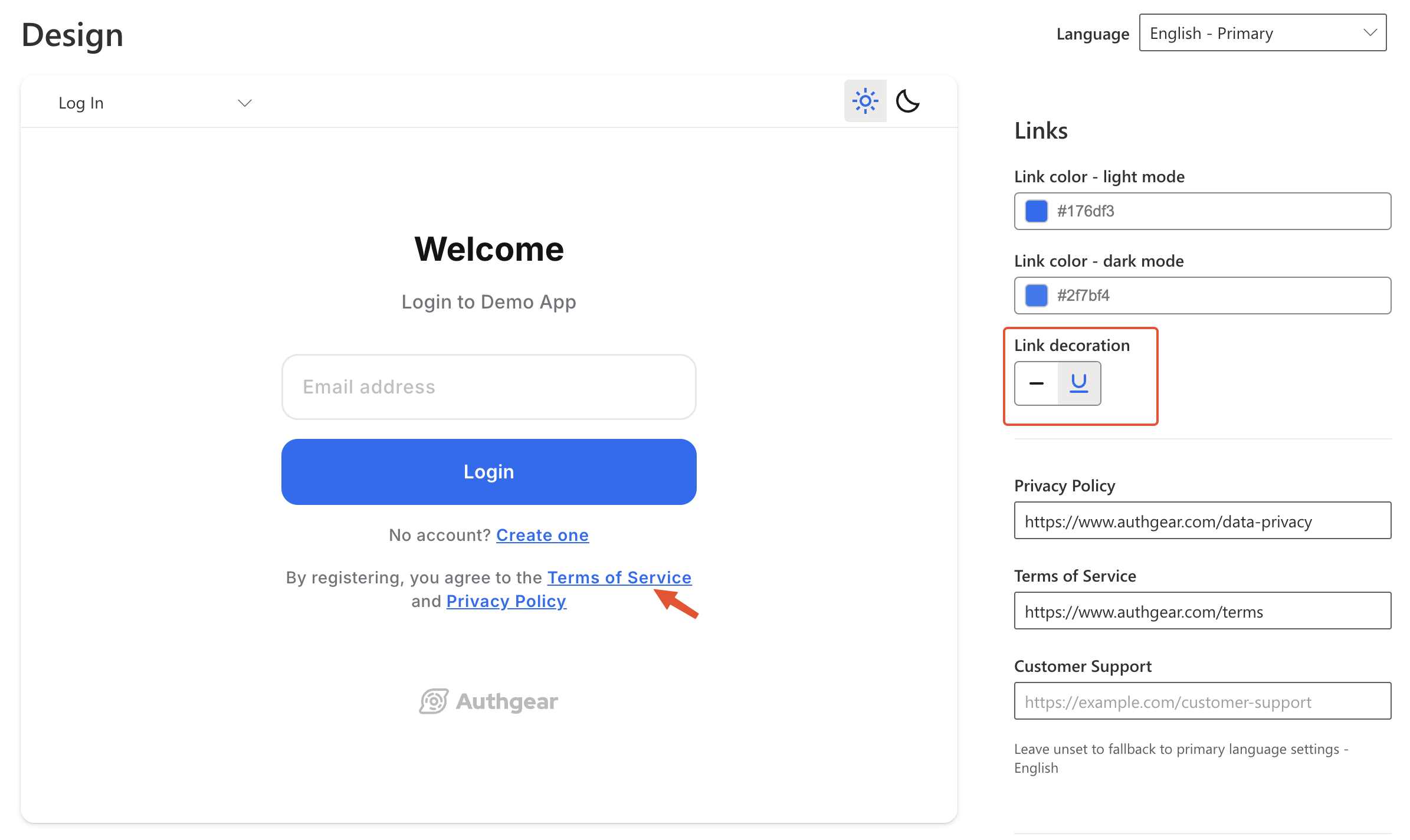The image size is (1410, 840).
Task: Click the blue Login button
Action: (x=488, y=472)
